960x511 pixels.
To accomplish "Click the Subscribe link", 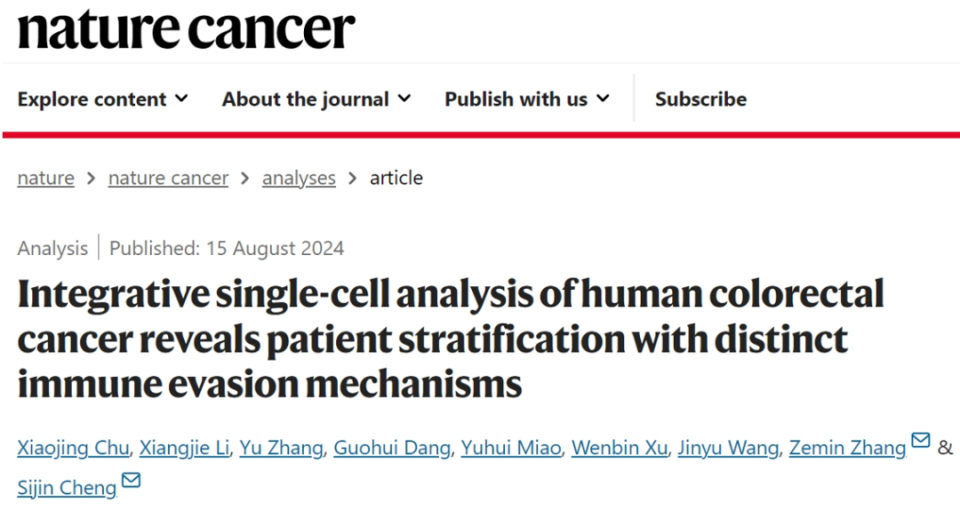I will pos(700,99).
